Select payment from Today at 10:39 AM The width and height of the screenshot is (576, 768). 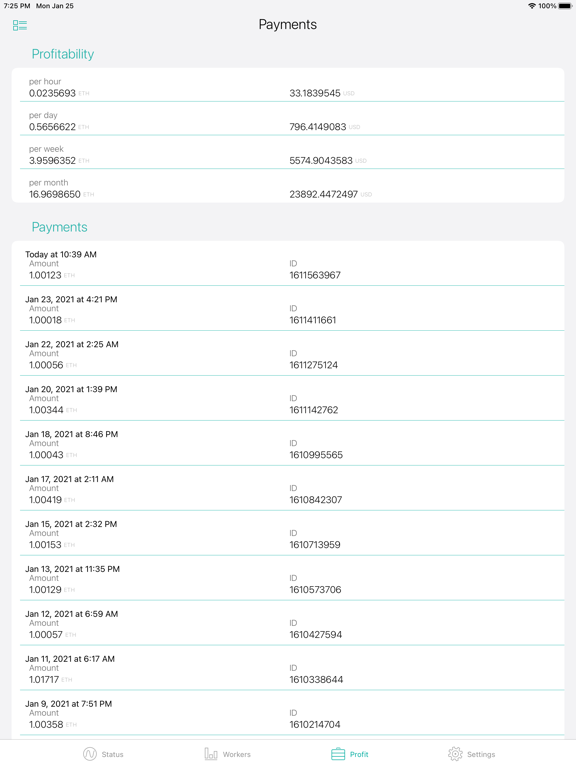point(292,264)
